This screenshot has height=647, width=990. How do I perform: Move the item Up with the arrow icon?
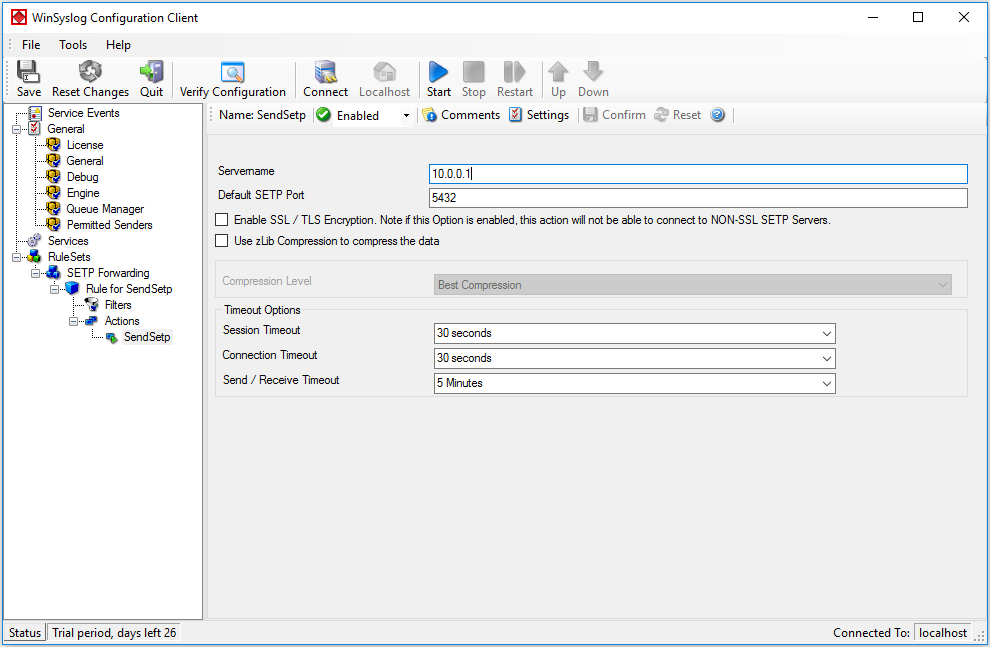tap(558, 80)
